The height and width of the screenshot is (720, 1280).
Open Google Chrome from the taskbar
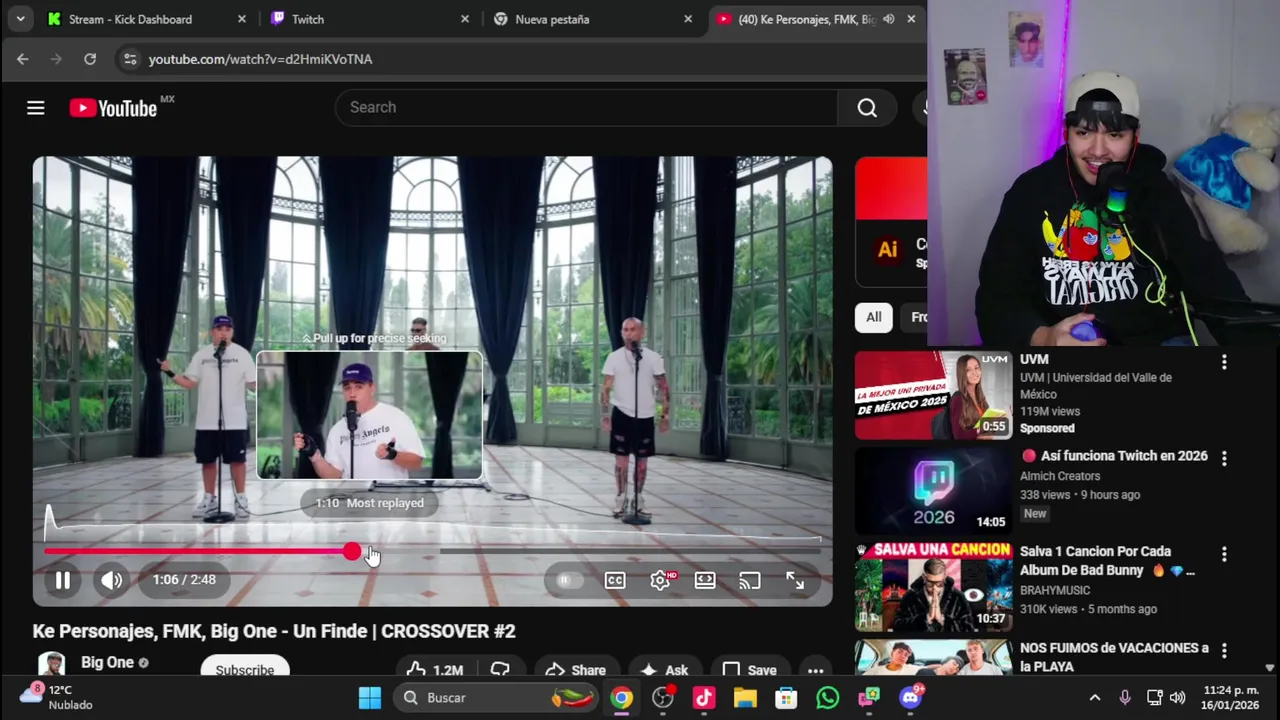tap(622, 698)
